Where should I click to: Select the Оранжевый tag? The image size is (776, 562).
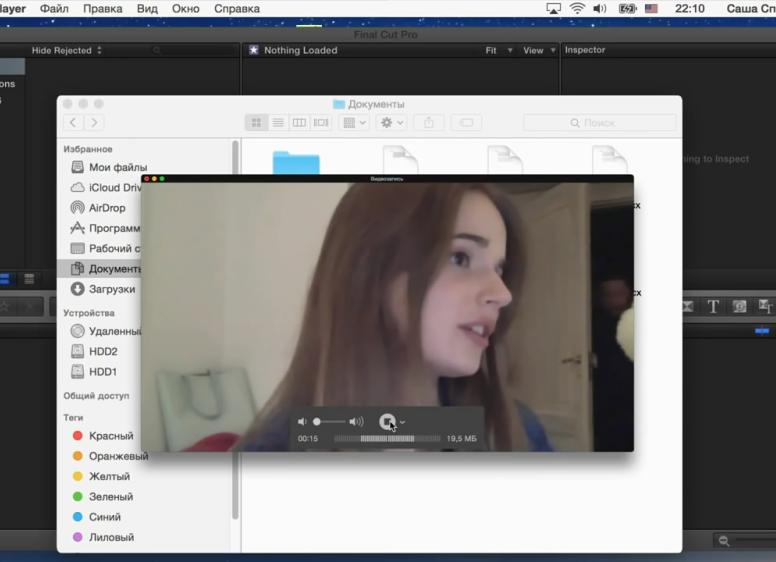pyautogui.click(x=110, y=456)
